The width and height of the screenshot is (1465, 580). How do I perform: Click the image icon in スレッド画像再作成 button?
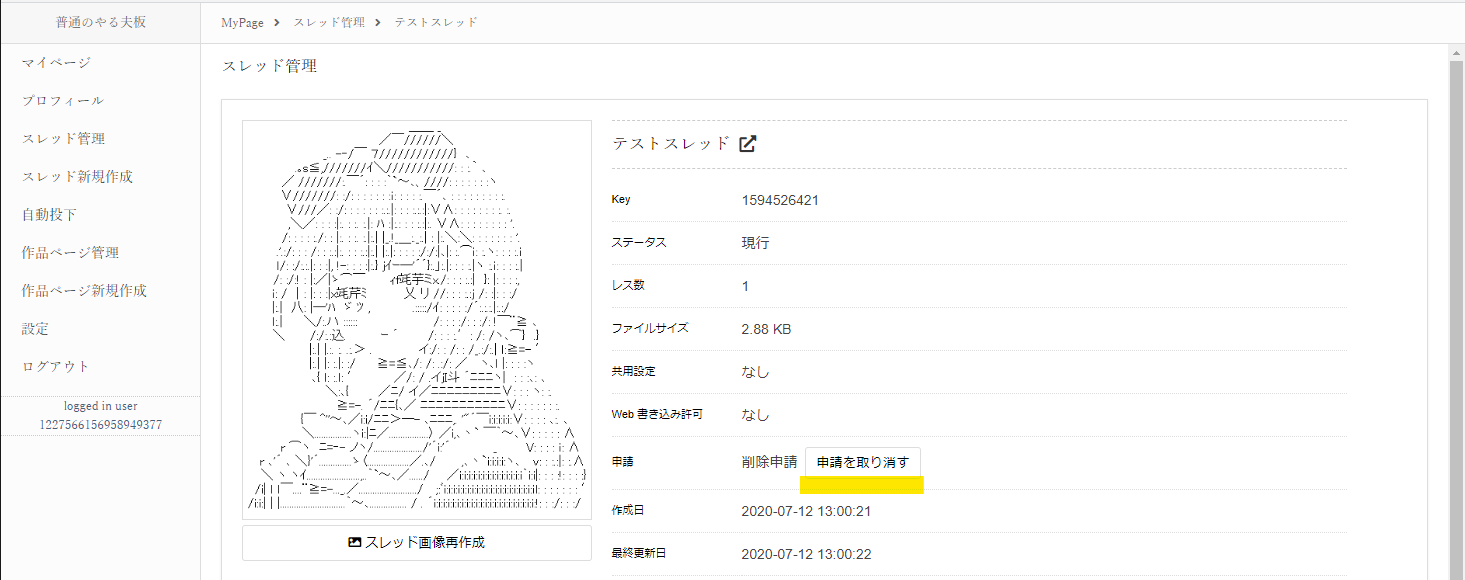[354, 542]
